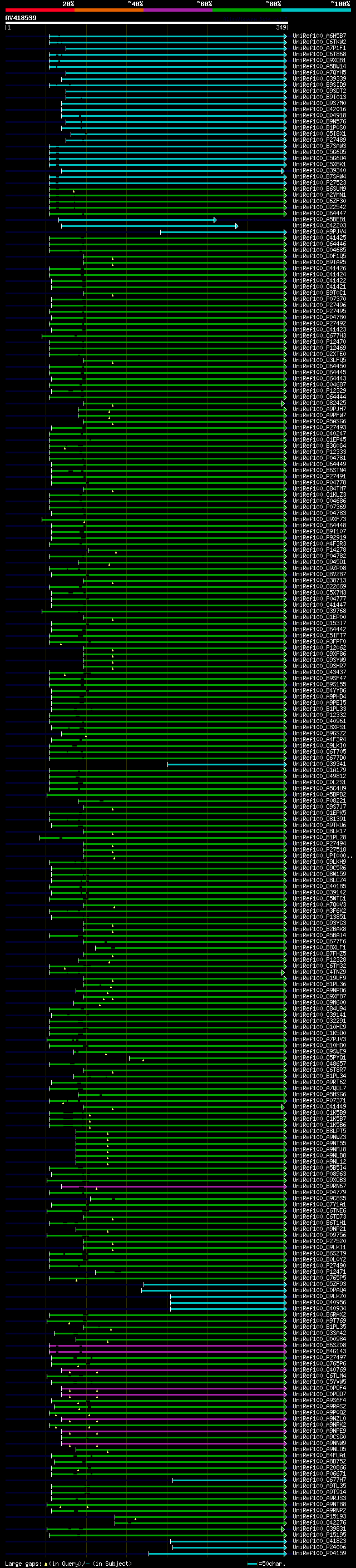Select label UniRef100_Q40956
The image size is (356, 1568).
point(319,1302)
